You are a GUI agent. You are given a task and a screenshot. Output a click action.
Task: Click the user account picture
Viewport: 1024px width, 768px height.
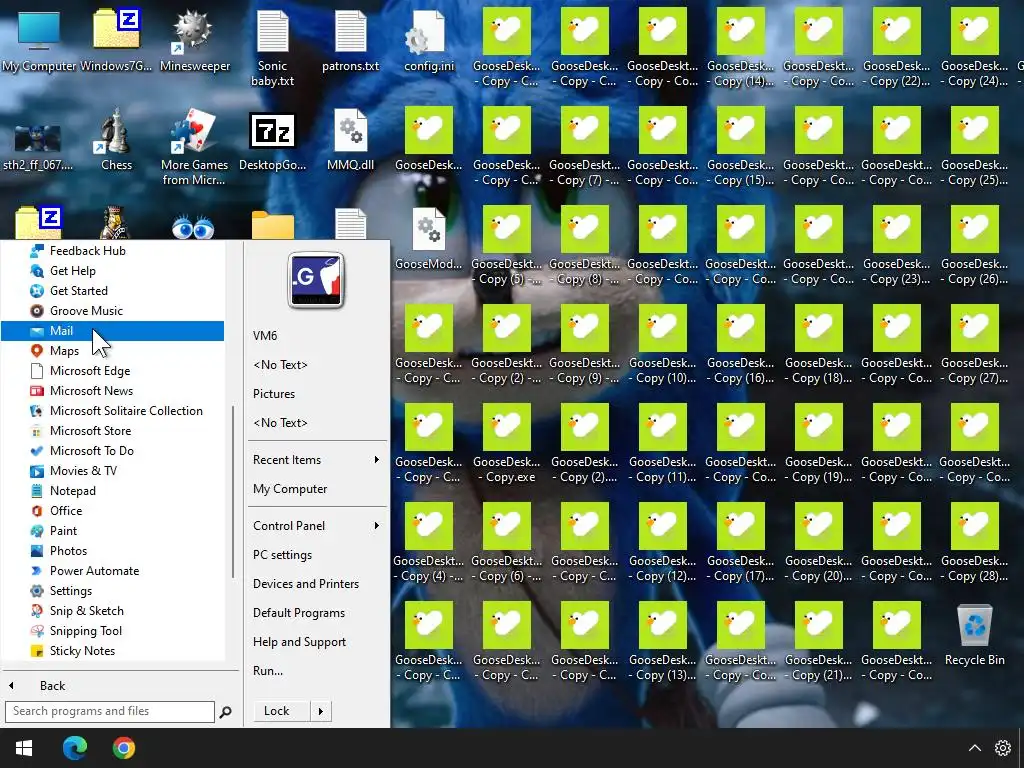click(316, 281)
